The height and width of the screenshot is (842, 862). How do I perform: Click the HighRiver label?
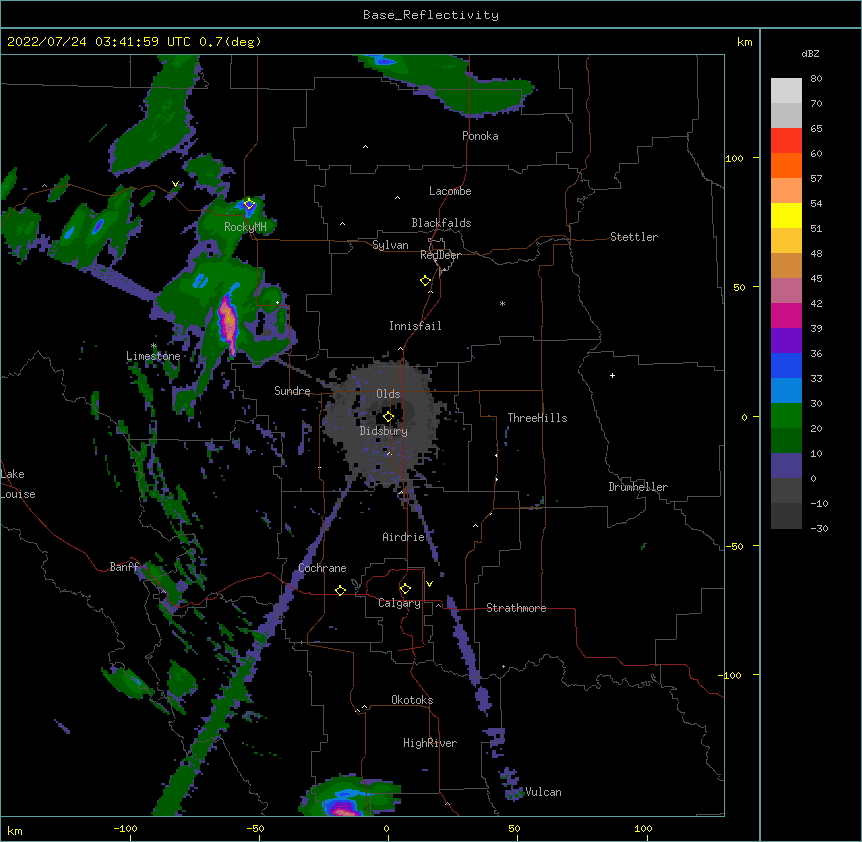click(x=430, y=743)
